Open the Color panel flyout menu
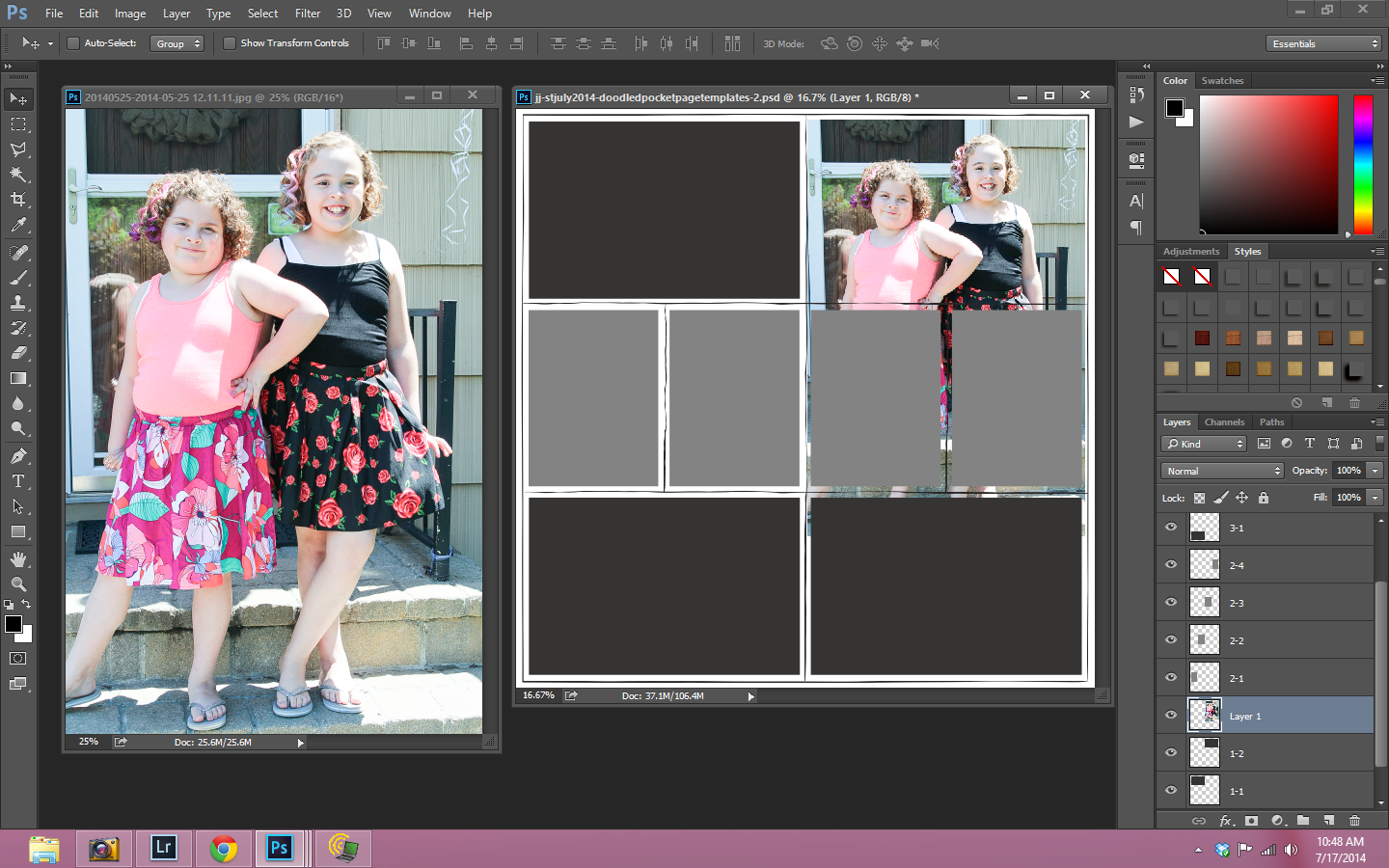 point(1377,81)
